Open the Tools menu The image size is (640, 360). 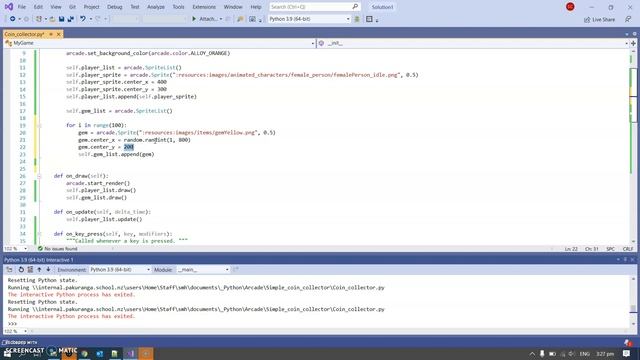178,7
